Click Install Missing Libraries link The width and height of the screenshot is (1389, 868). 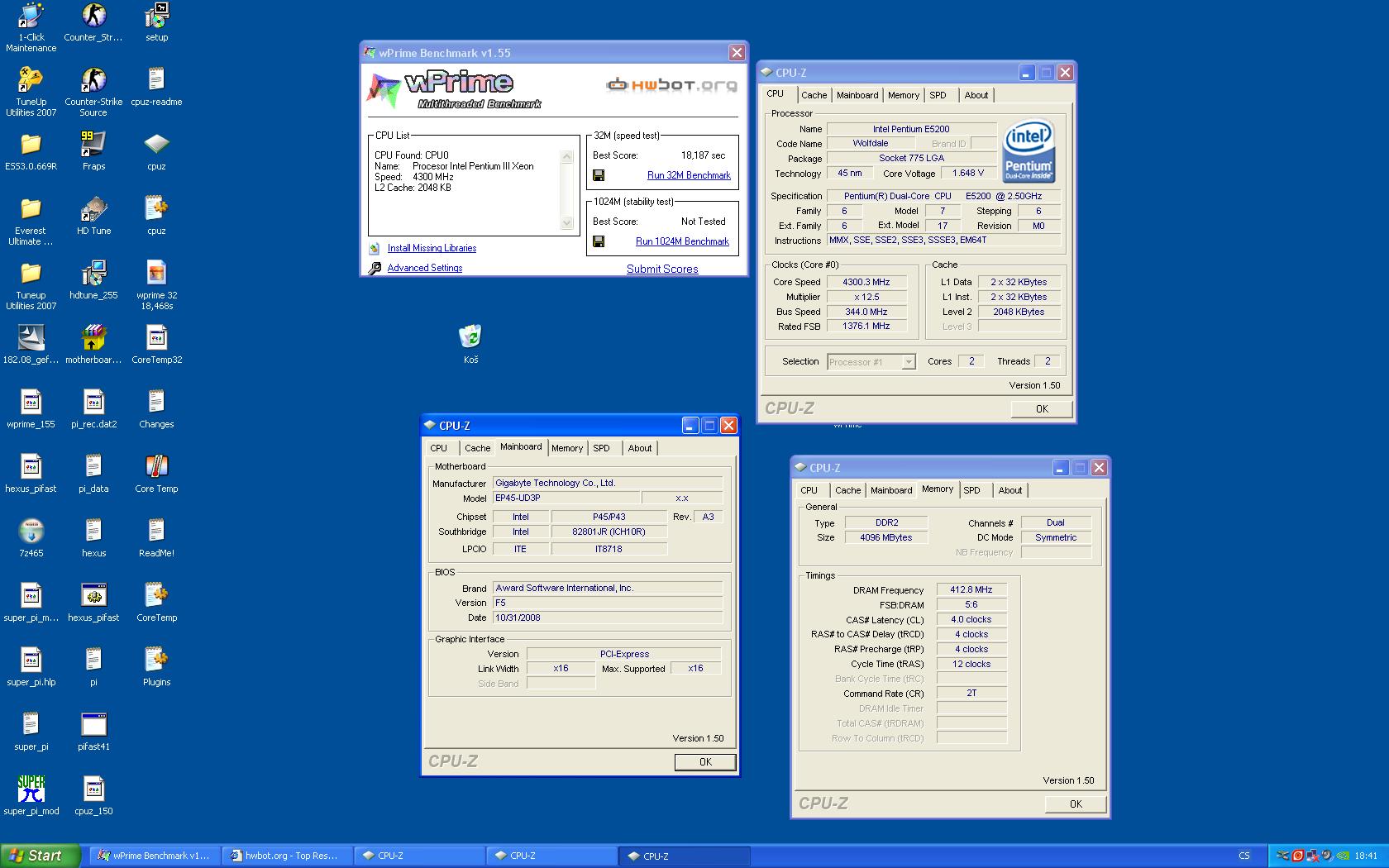[x=432, y=248]
